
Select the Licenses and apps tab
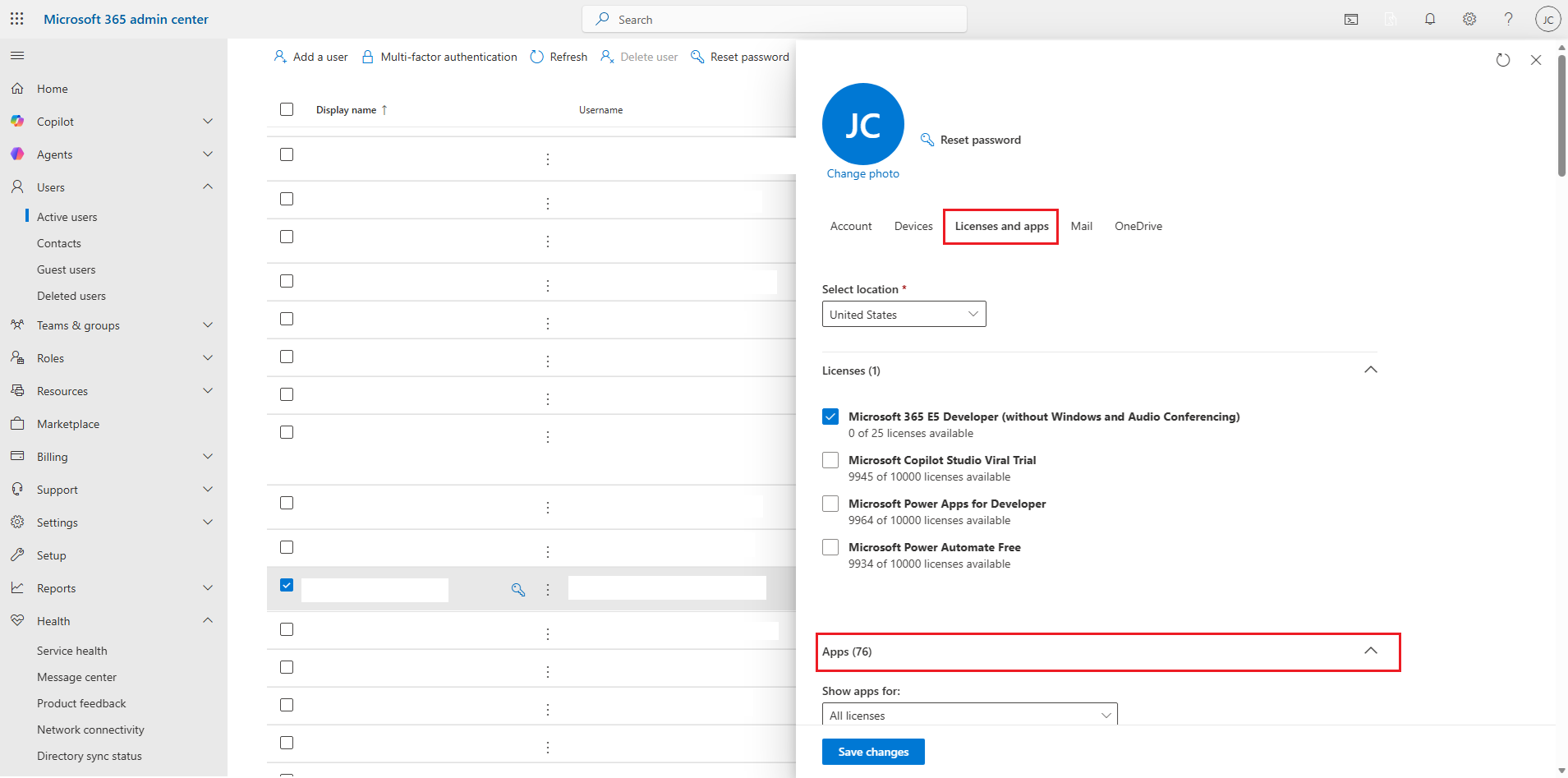point(1001,226)
